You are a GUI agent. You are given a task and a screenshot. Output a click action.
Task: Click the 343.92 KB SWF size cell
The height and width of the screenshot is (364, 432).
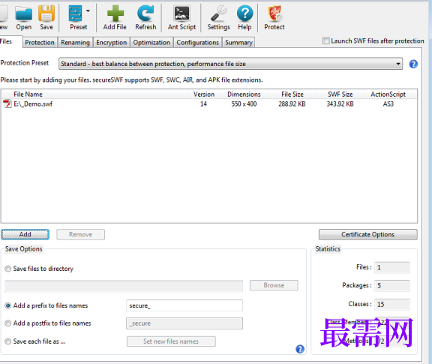(340, 104)
